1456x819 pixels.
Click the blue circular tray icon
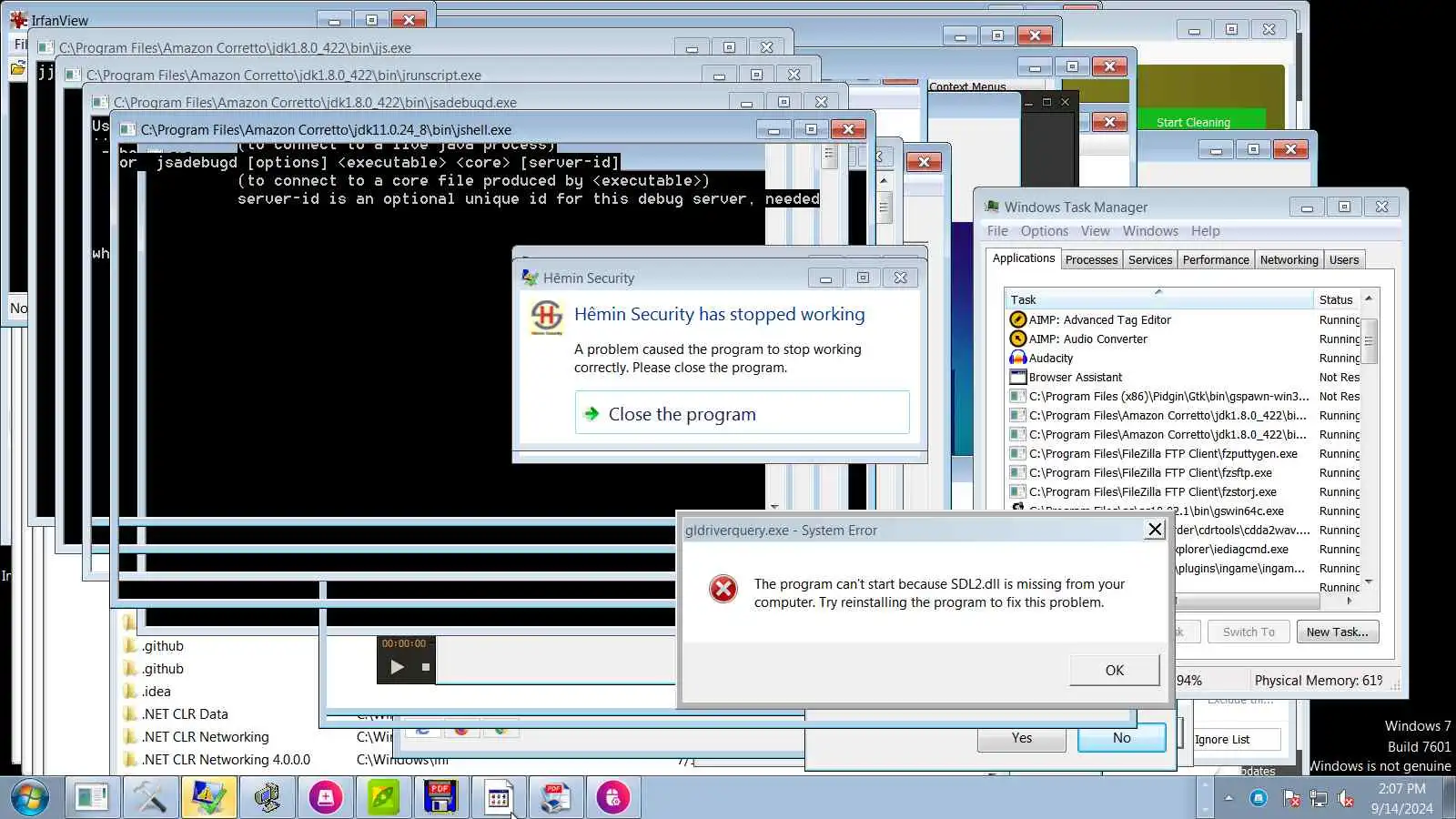(1259, 798)
